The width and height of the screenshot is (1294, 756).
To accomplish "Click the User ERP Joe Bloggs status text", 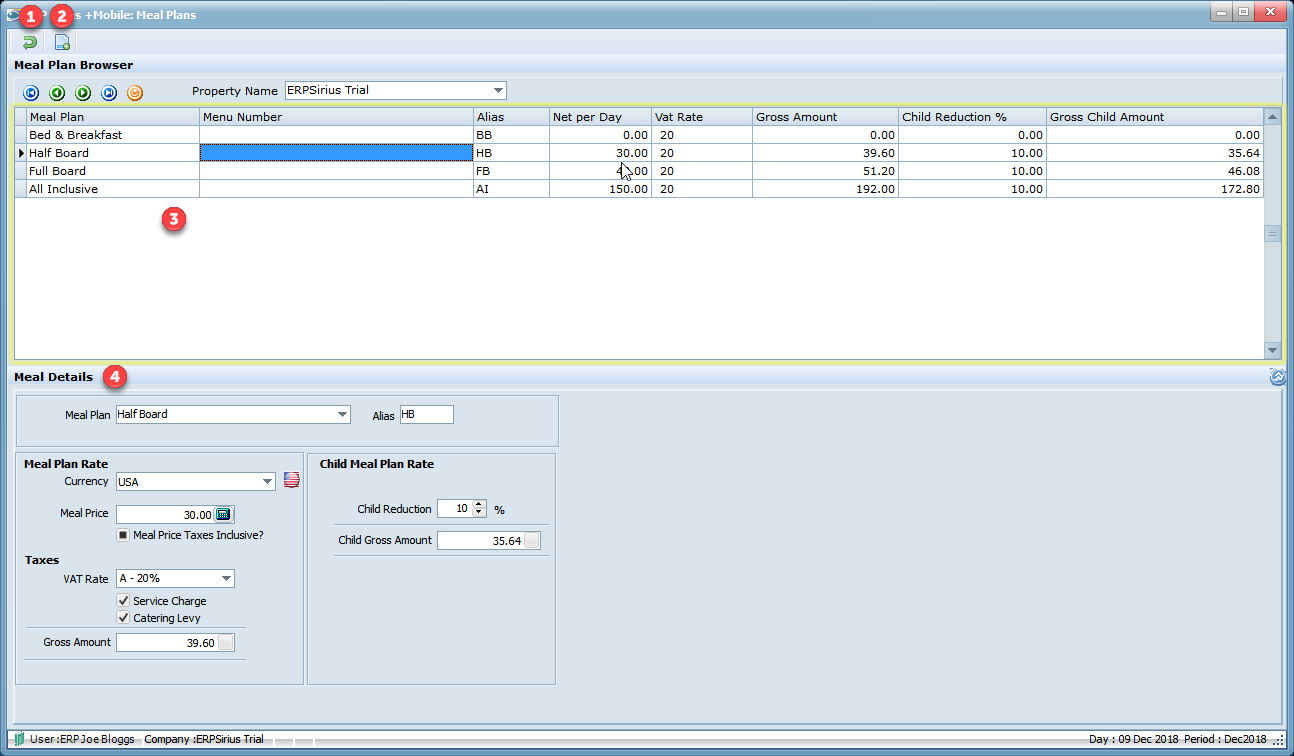I will click(82, 739).
